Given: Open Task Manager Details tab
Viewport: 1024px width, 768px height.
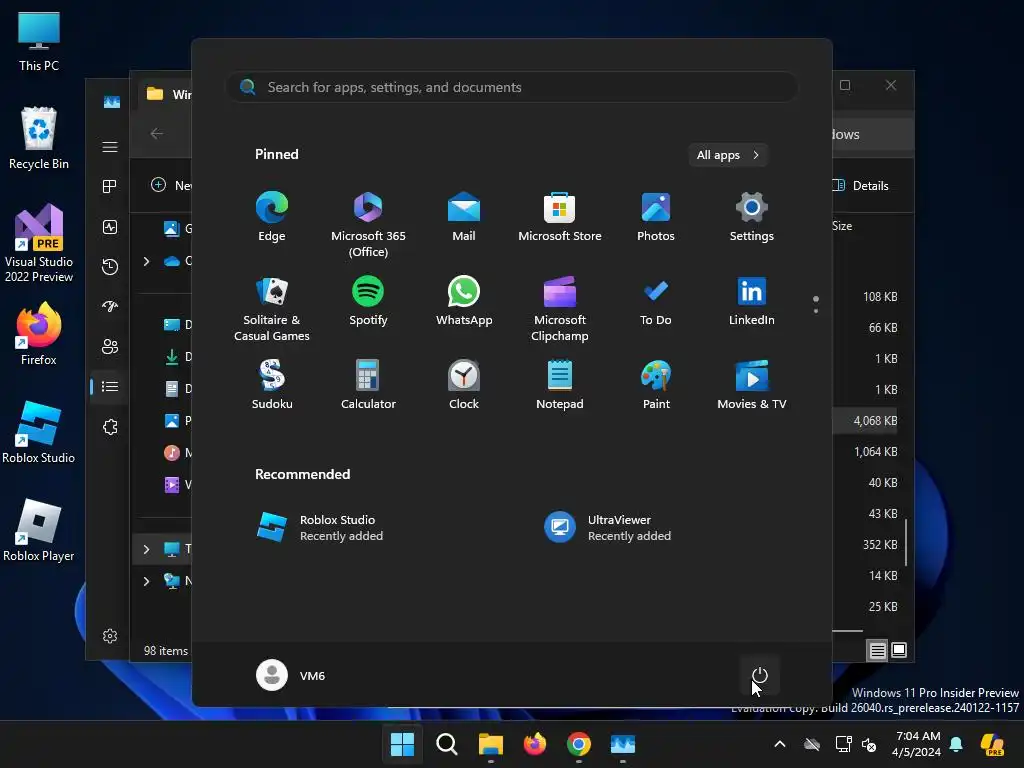Looking at the screenshot, I should 110,387.
